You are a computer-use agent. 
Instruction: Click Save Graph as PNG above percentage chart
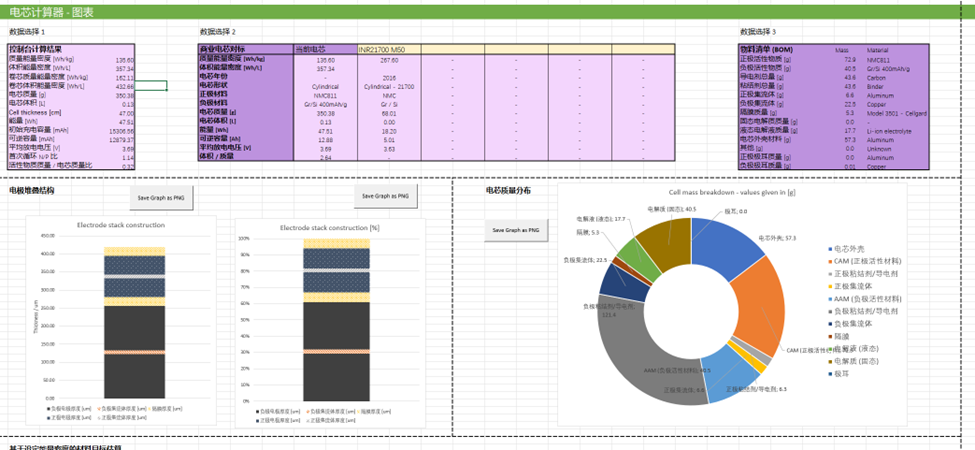coord(386,196)
